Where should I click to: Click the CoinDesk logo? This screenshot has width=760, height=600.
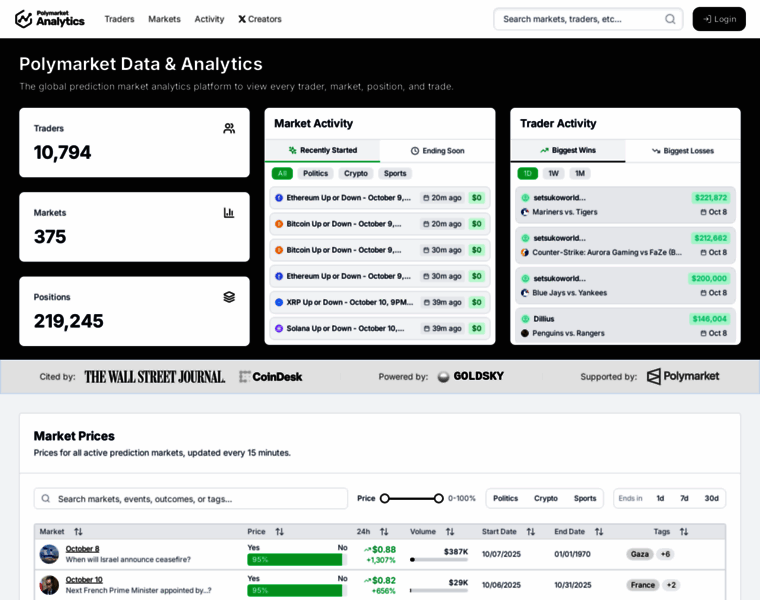271,377
